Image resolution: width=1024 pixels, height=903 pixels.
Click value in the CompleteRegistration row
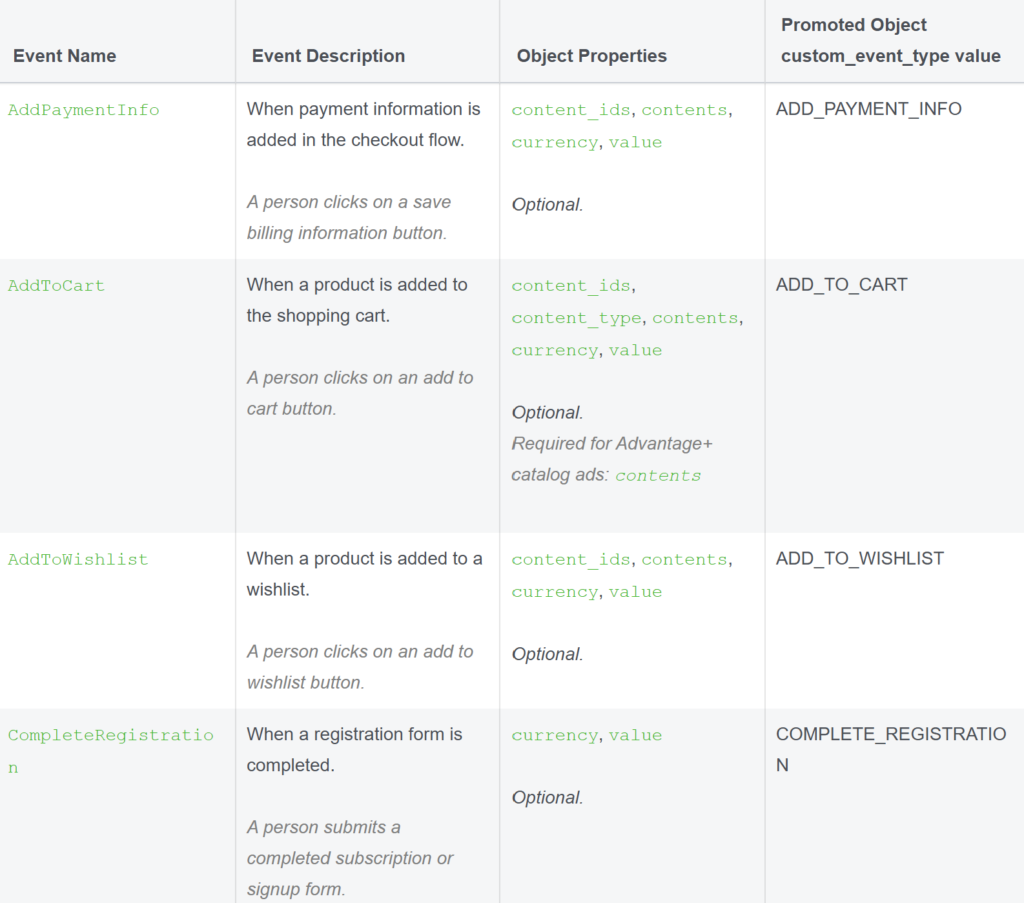tap(635, 735)
